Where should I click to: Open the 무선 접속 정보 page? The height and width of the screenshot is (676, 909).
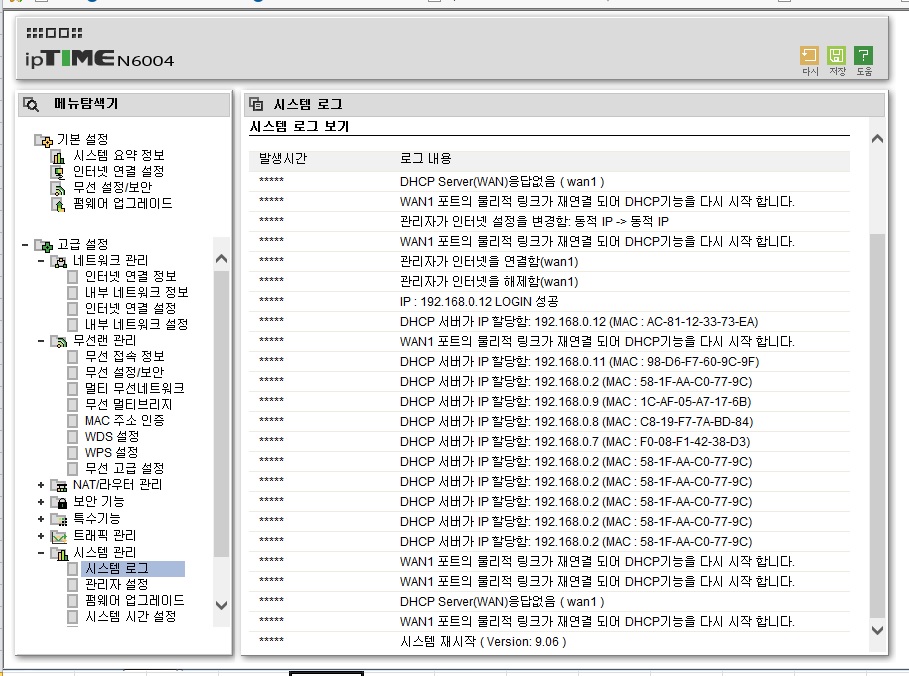tap(125, 357)
